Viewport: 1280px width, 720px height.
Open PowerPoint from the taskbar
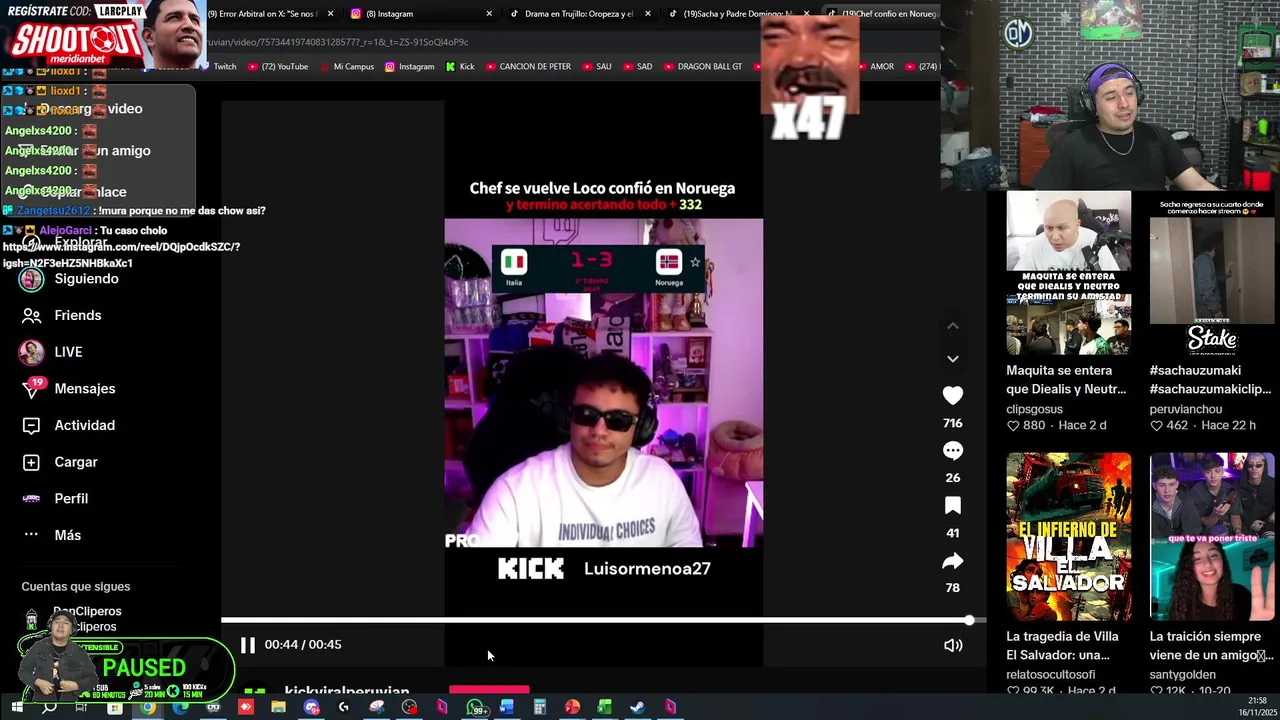pyautogui.click(x=572, y=708)
